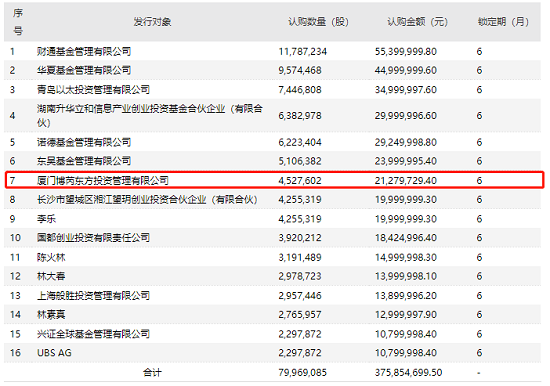
Task: Click quantity value 6,382,978
Action: [300, 115]
